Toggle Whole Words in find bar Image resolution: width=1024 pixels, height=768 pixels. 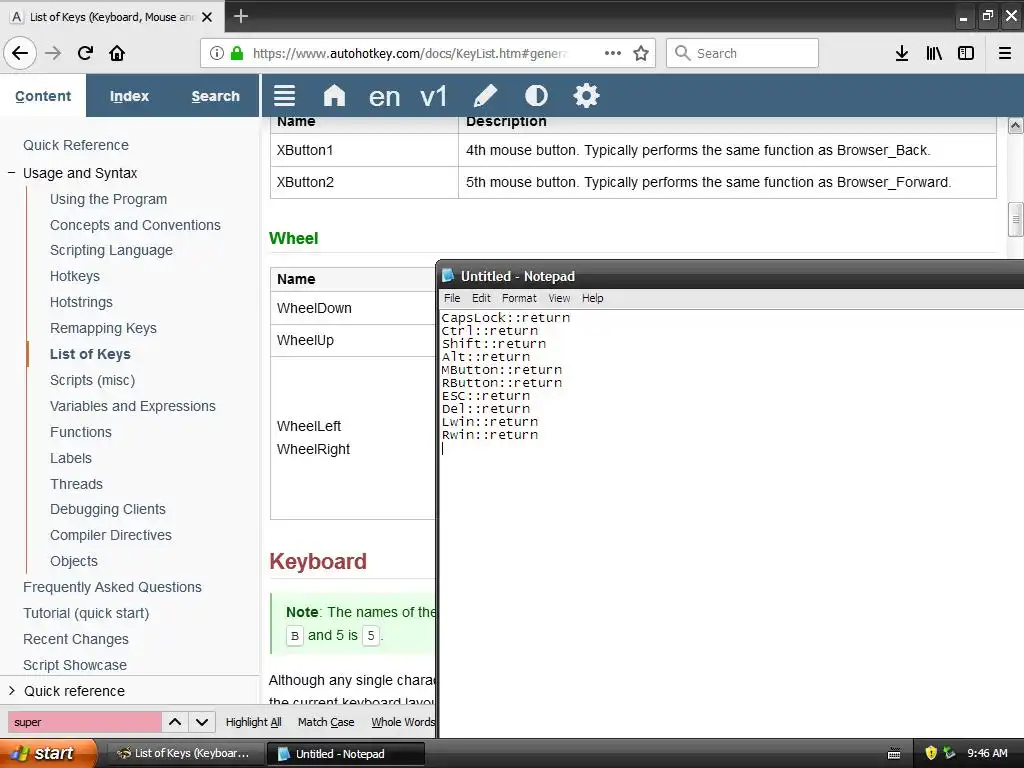click(x=403, y=722)
